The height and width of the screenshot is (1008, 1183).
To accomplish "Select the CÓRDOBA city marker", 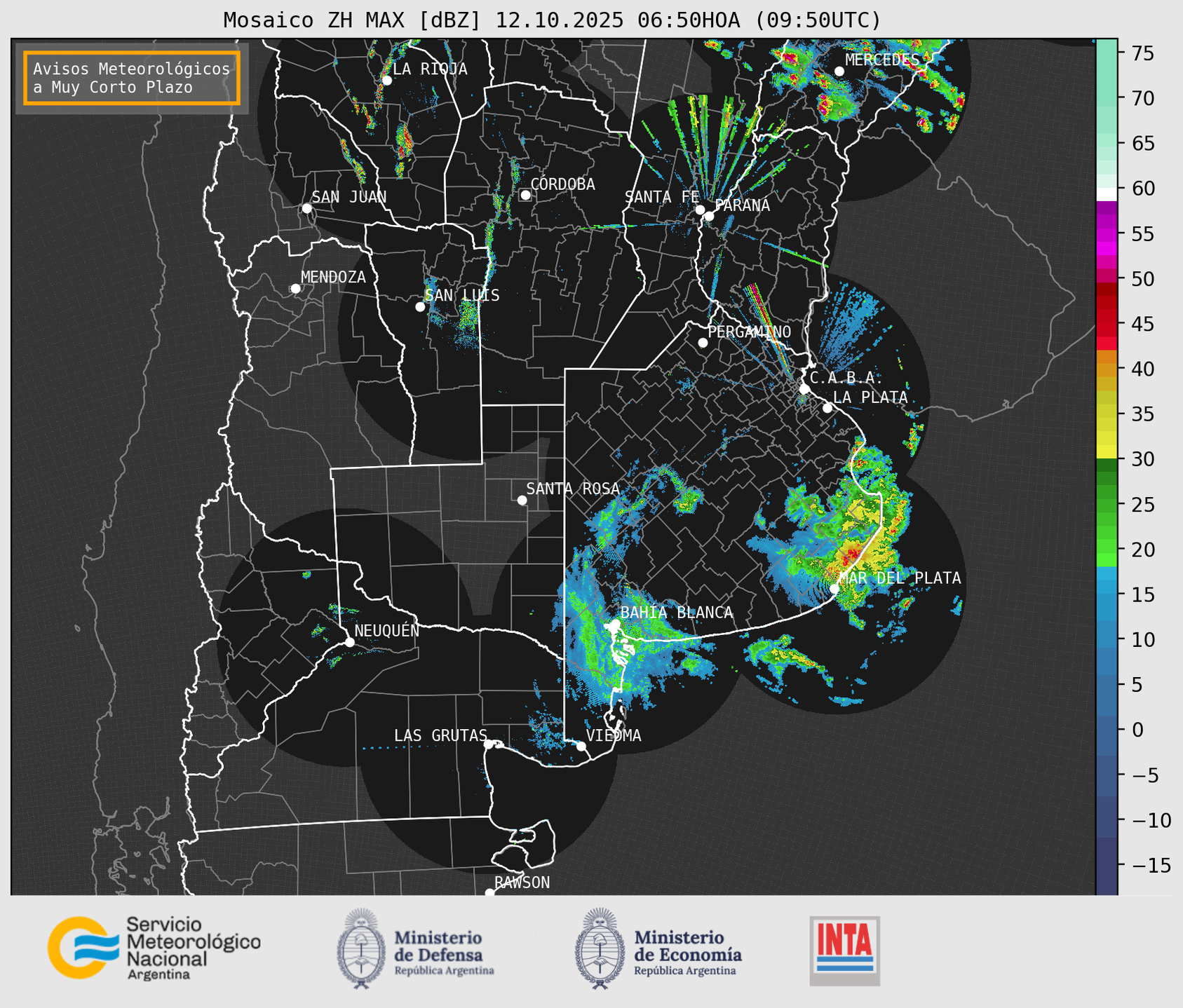I will [x=525, y=195].
